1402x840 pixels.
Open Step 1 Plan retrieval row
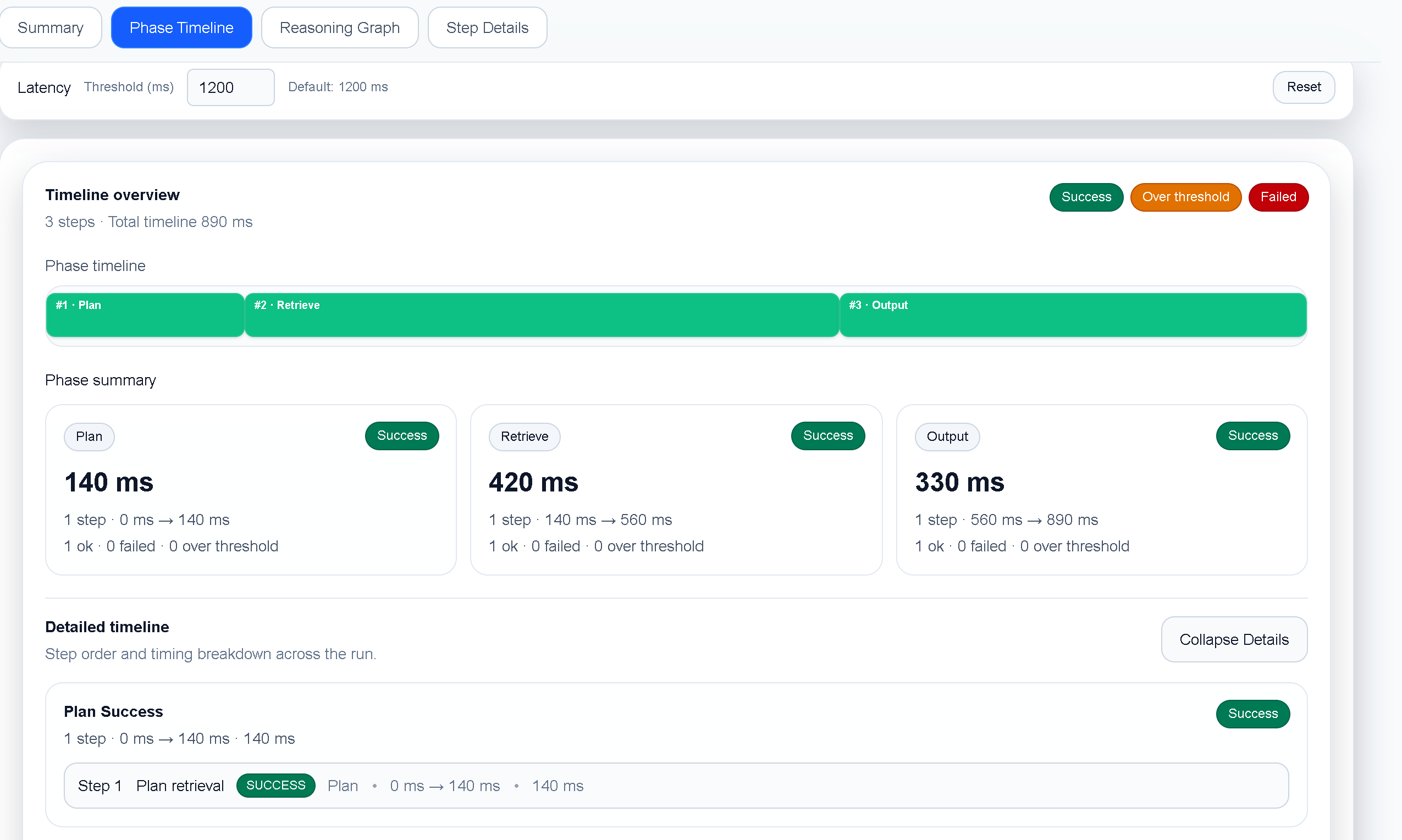(x=676, y=785)
